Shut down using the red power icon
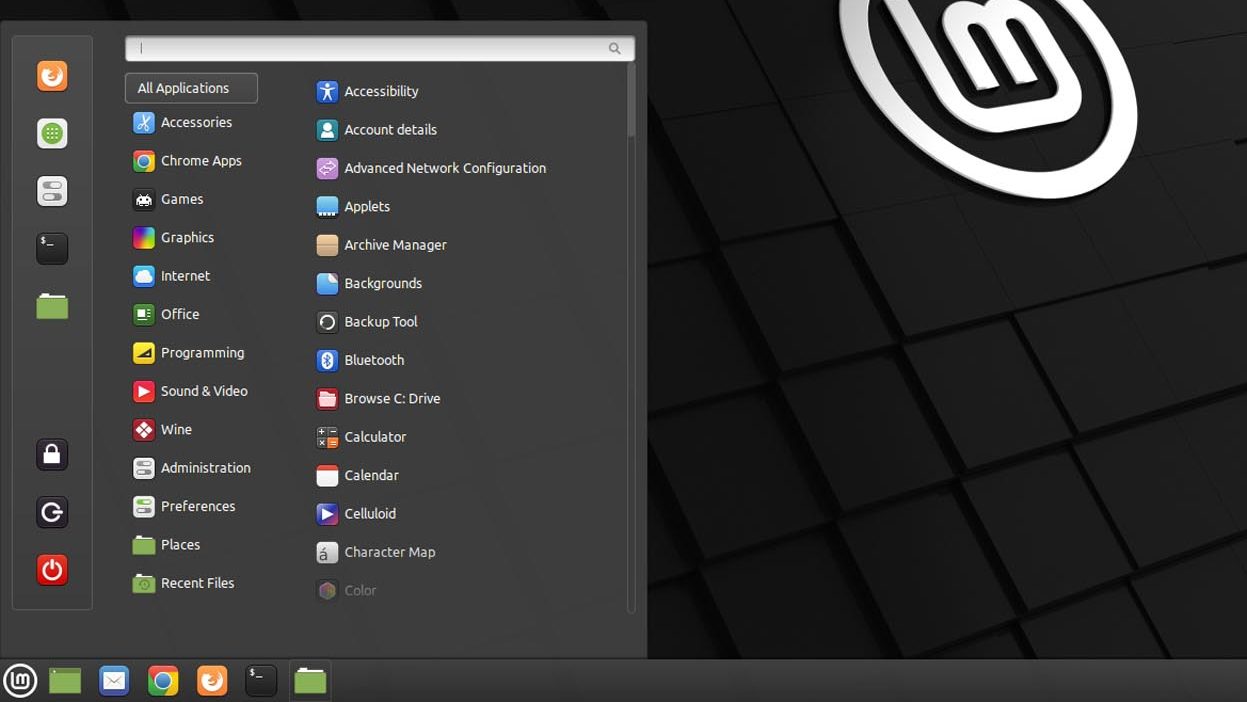Image resolution: width=1247 pixels, height=702 pixels. click(x=51, y=570)
